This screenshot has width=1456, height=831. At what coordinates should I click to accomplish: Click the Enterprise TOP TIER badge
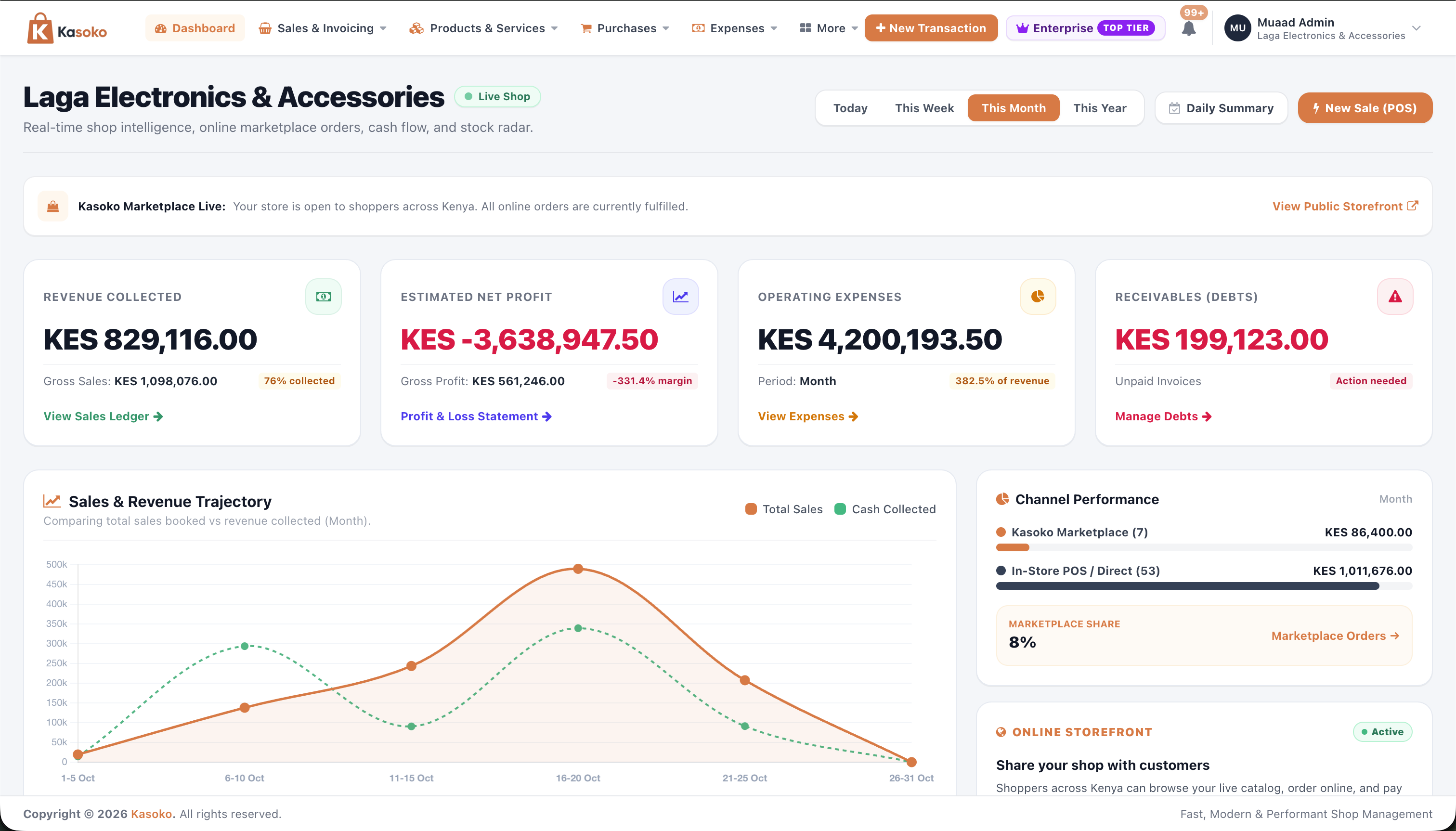1126,28
